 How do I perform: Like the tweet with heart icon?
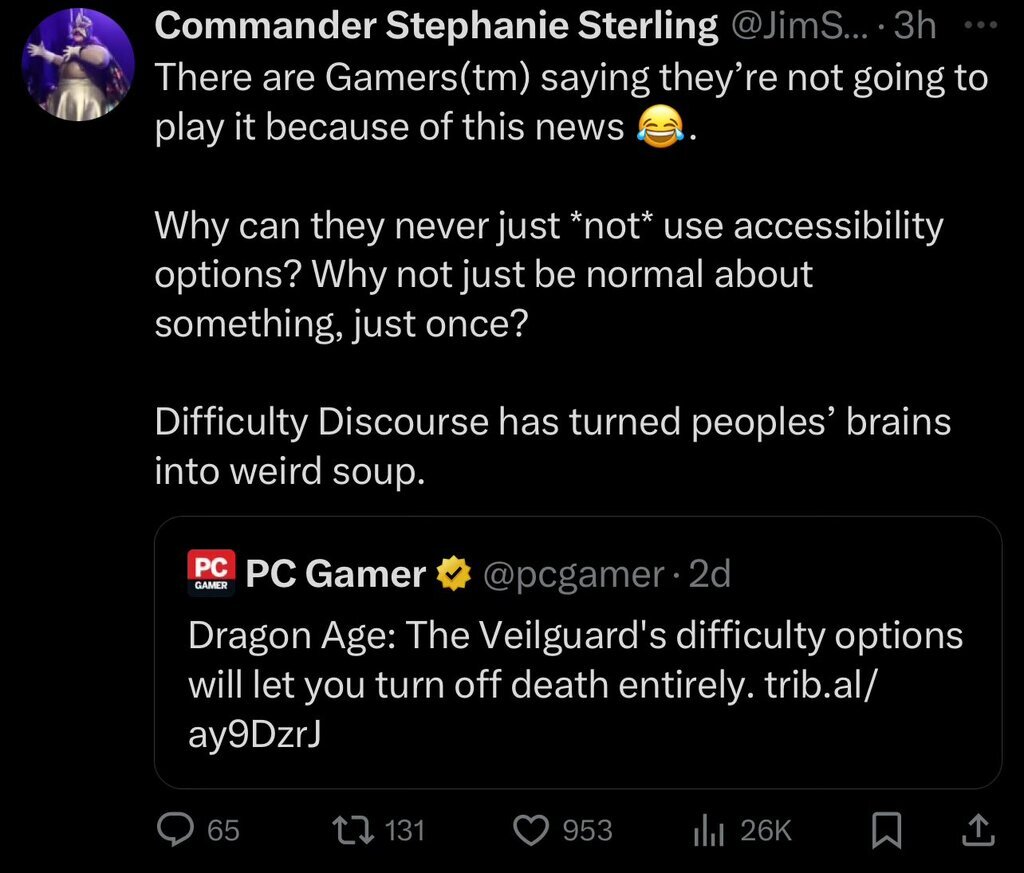coord(530,829)
